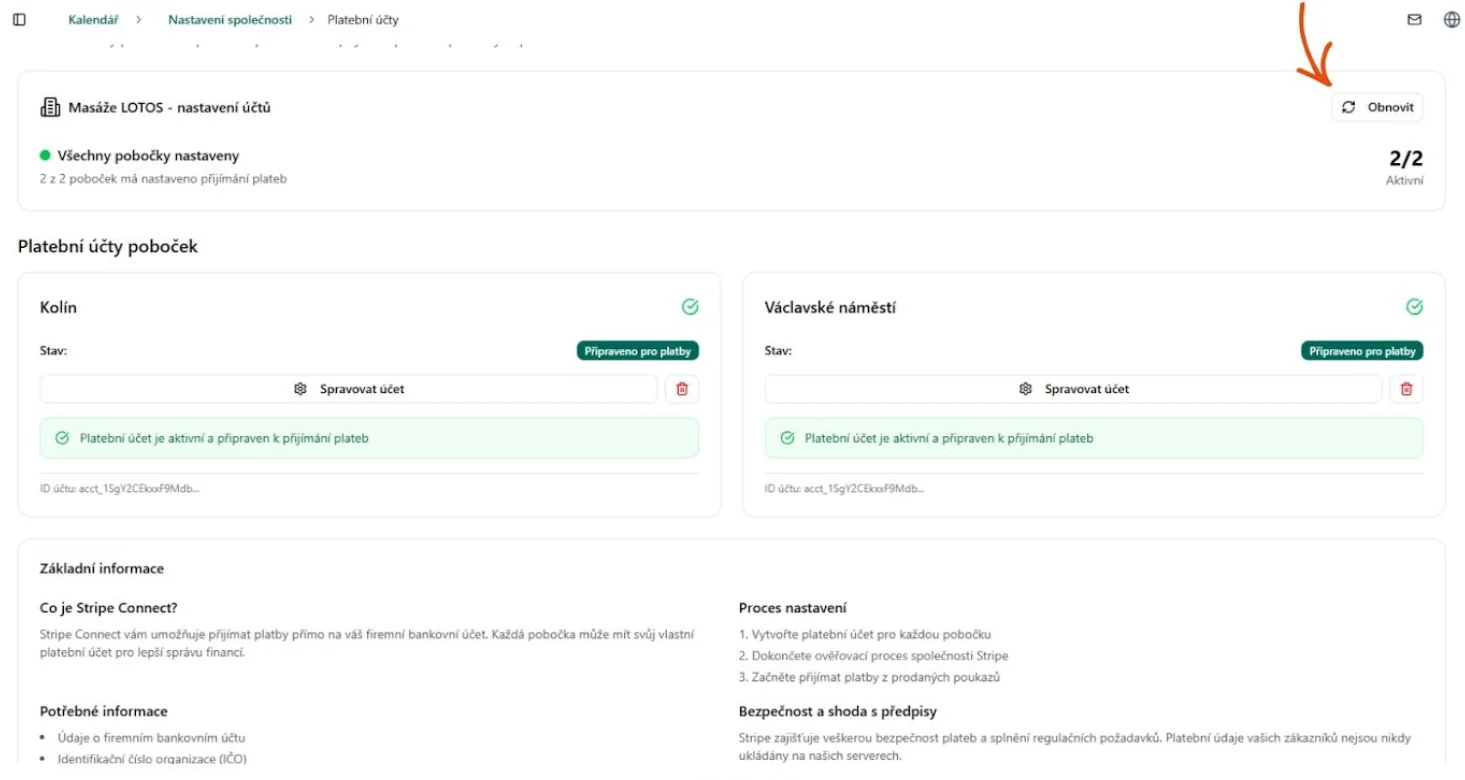
Task: Click the Václavské náměstí green checkmark icon
Action: pyautogui.click(x=1414, y=307)
